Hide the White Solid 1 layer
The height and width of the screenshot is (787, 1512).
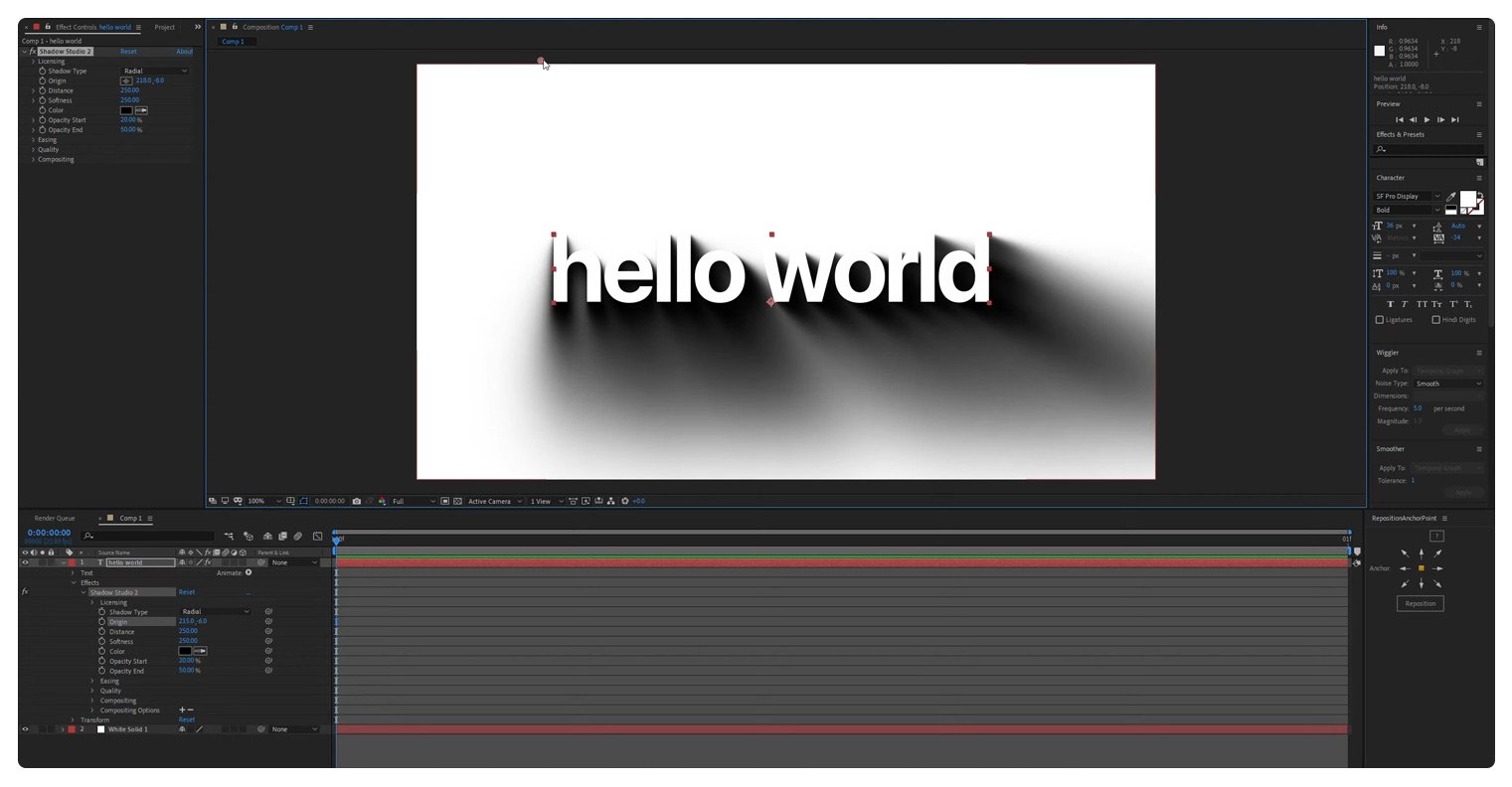click(x=25, y=728)
